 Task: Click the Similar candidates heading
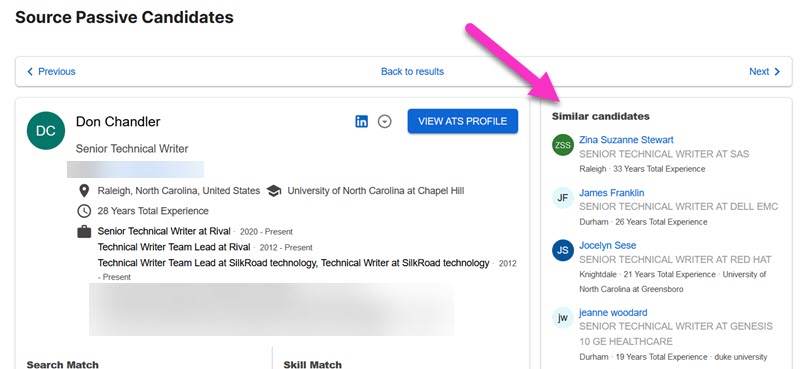click(x=601, y=116)
